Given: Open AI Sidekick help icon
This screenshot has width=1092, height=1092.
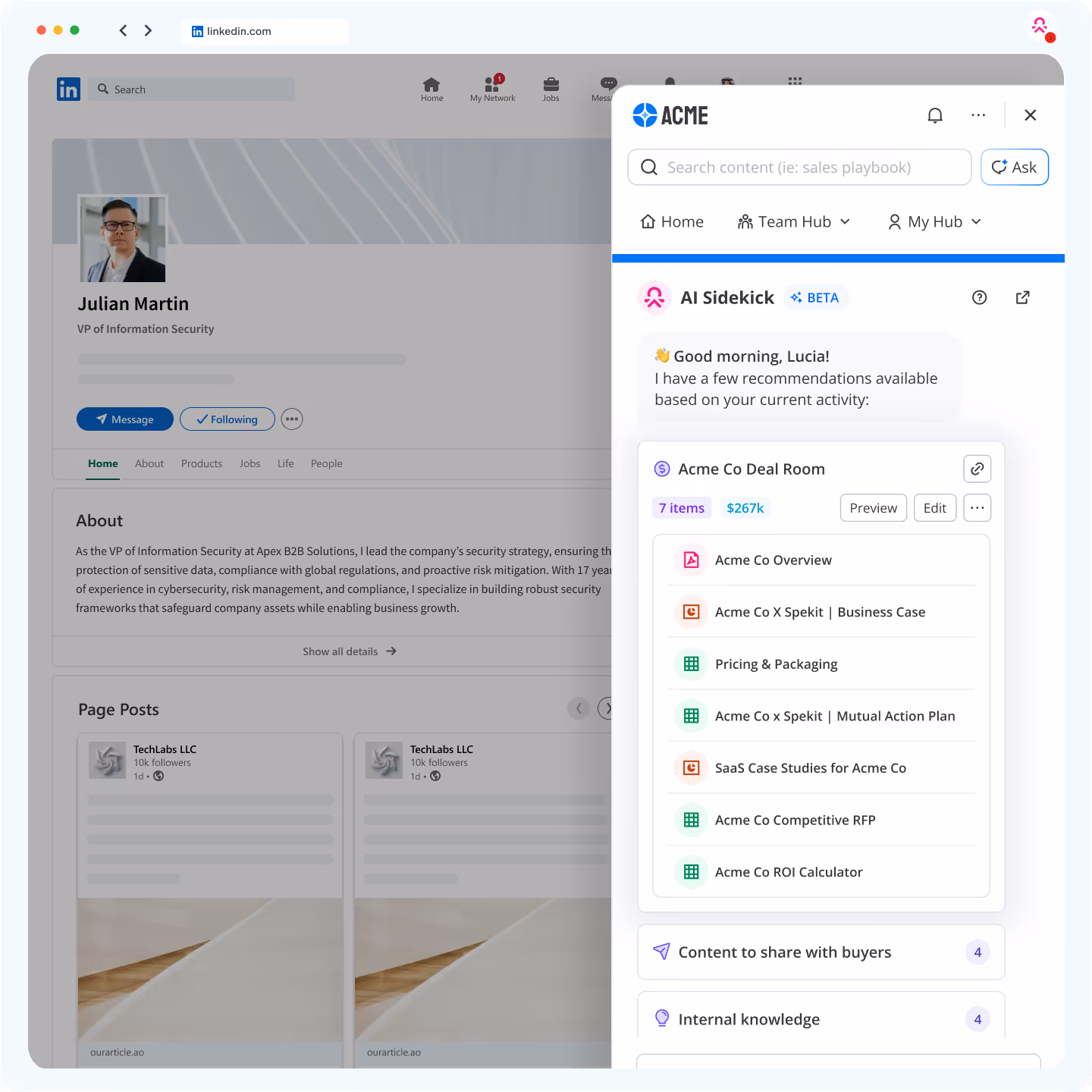Looking at the screenshot, I should [x=979, y=297].
